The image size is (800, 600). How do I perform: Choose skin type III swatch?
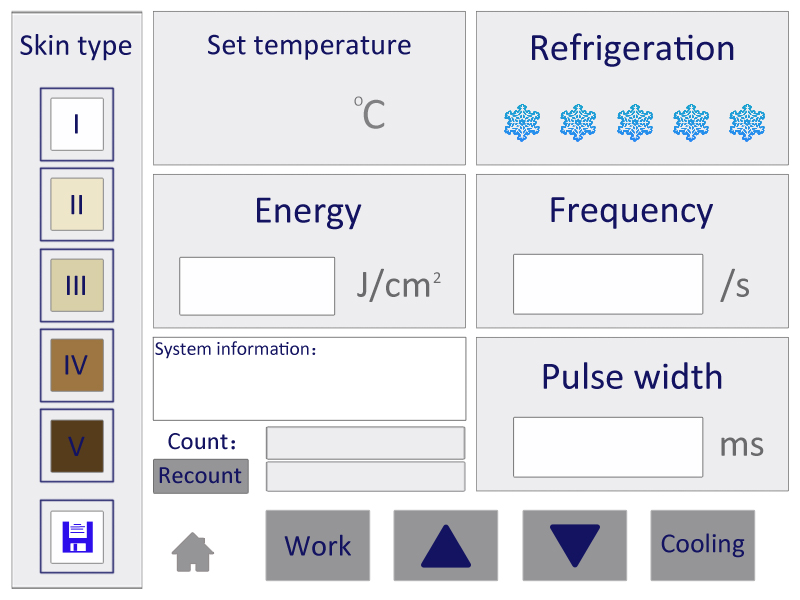click(77, 285)
